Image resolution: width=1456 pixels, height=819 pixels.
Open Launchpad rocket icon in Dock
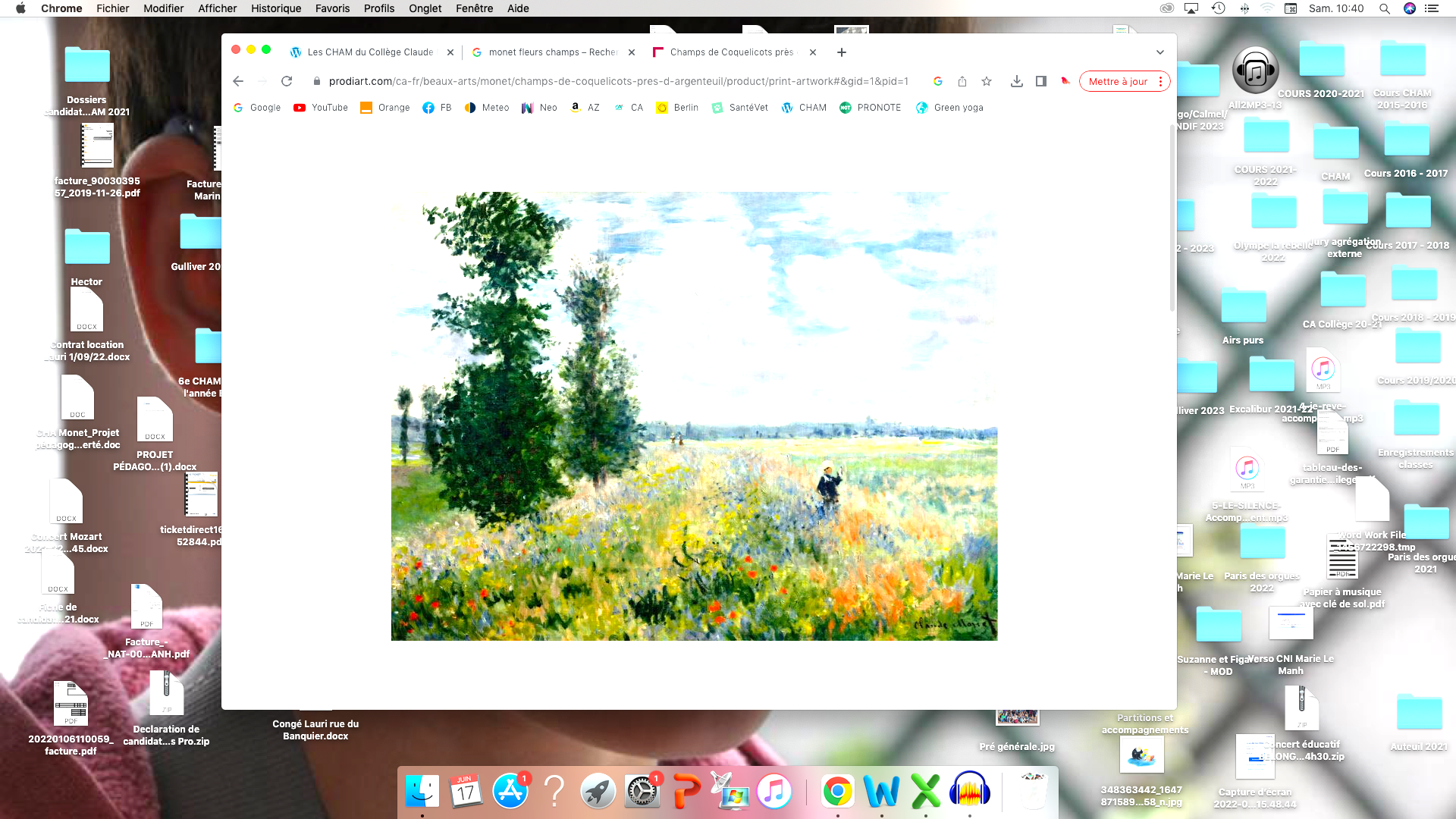point(598,791)
